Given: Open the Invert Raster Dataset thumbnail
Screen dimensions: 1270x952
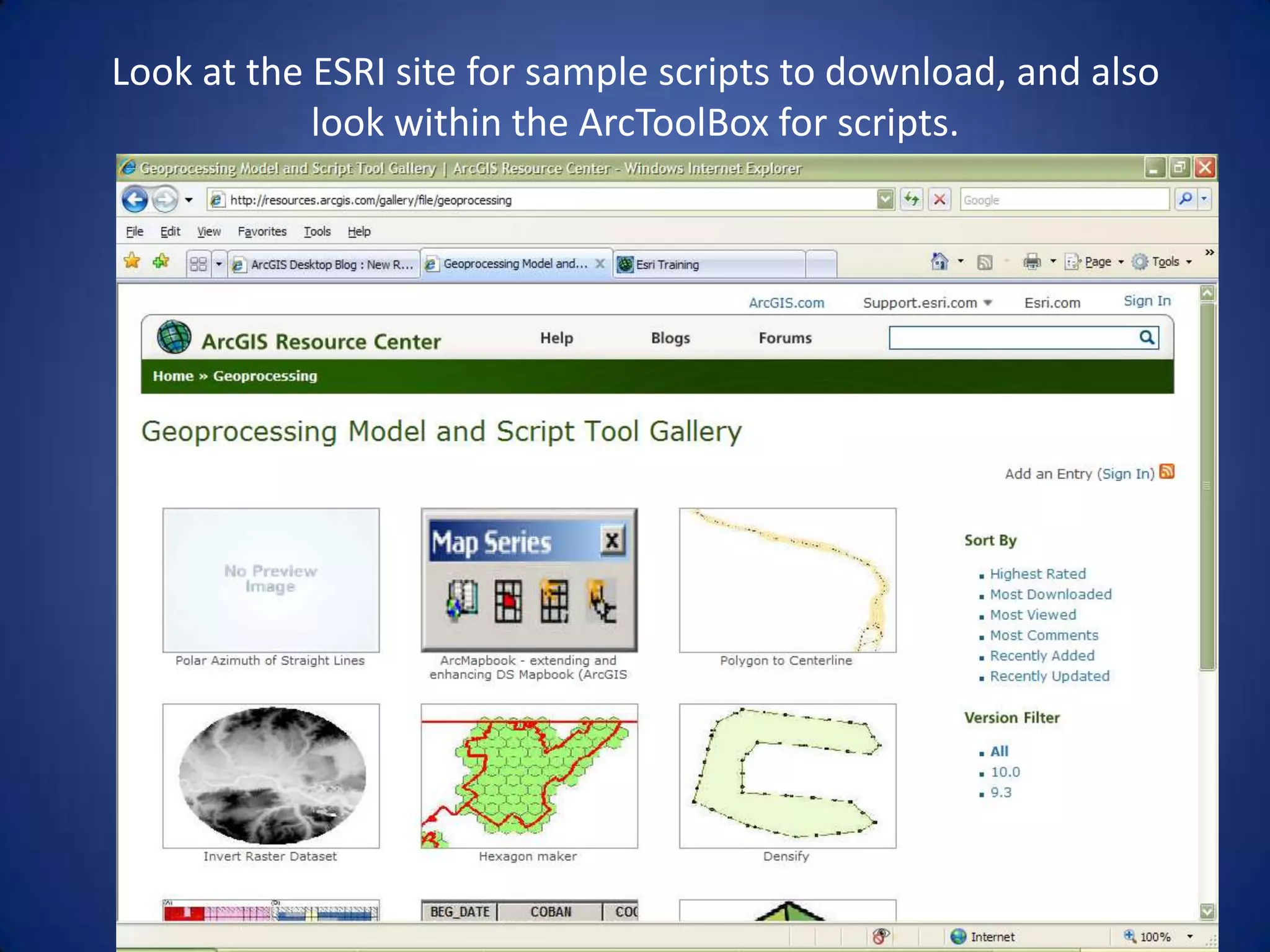Looking at the screenshot, I should coord(271,776).
